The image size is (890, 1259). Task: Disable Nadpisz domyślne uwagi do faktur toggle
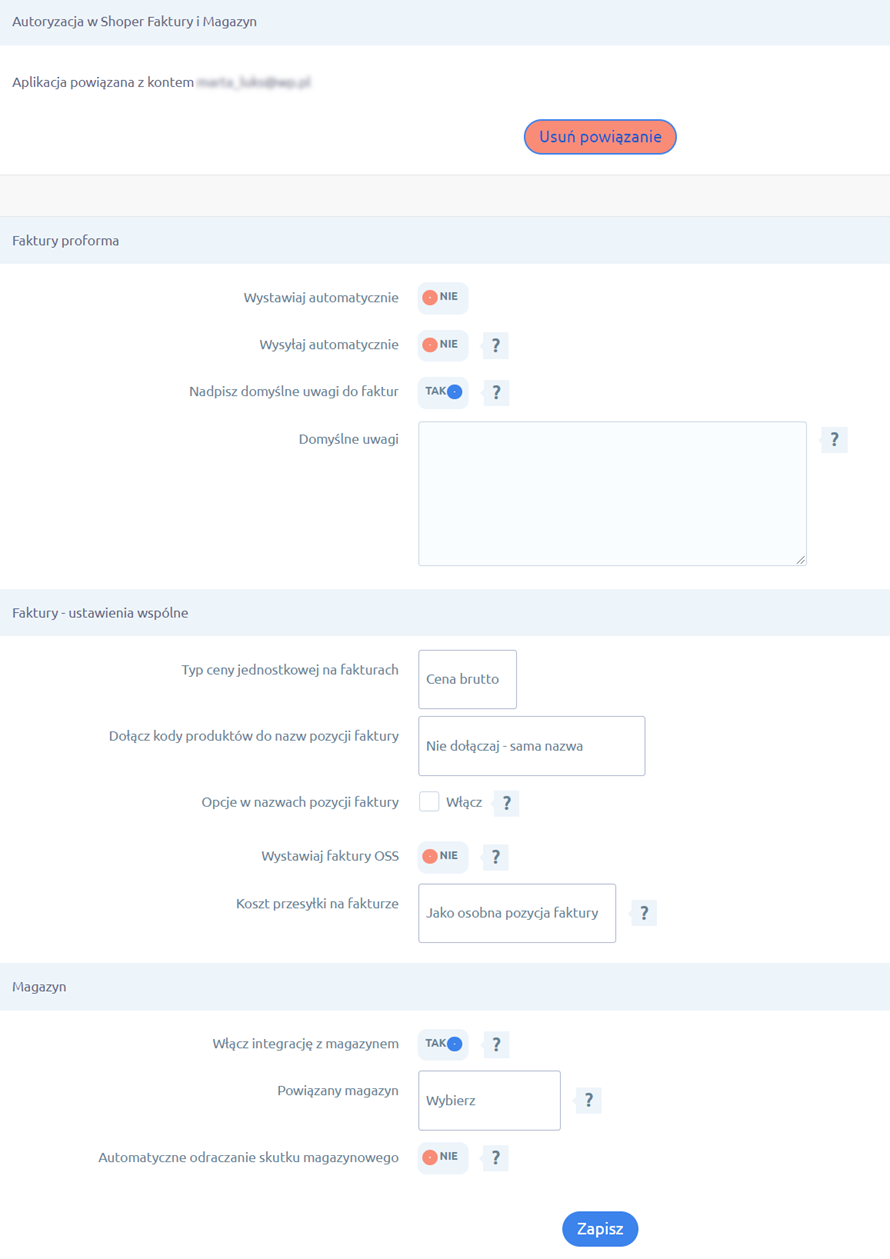tap(443, 392)
